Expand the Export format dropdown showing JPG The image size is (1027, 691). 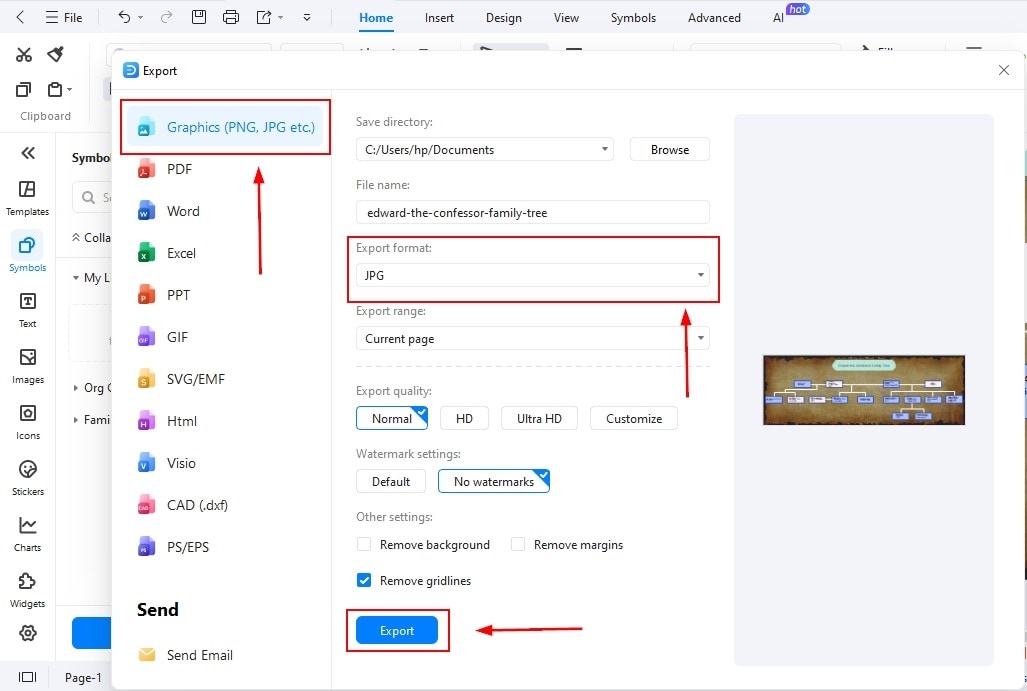[698, 275]
